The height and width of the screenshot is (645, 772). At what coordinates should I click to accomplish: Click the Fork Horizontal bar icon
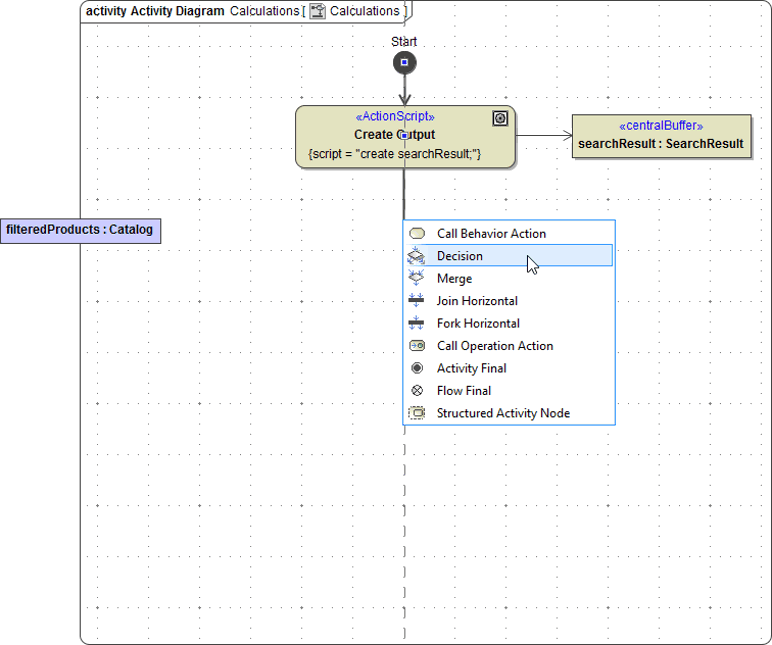417,323
